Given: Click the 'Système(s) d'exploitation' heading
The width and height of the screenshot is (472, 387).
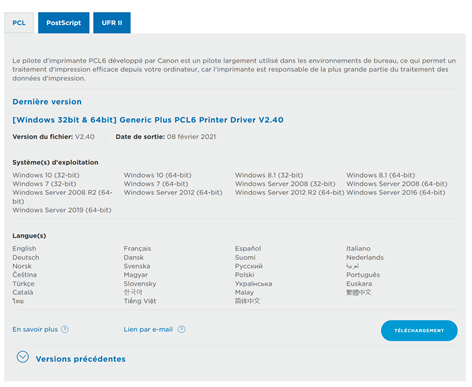Looking at the screenshot, I should coord(55,162).
